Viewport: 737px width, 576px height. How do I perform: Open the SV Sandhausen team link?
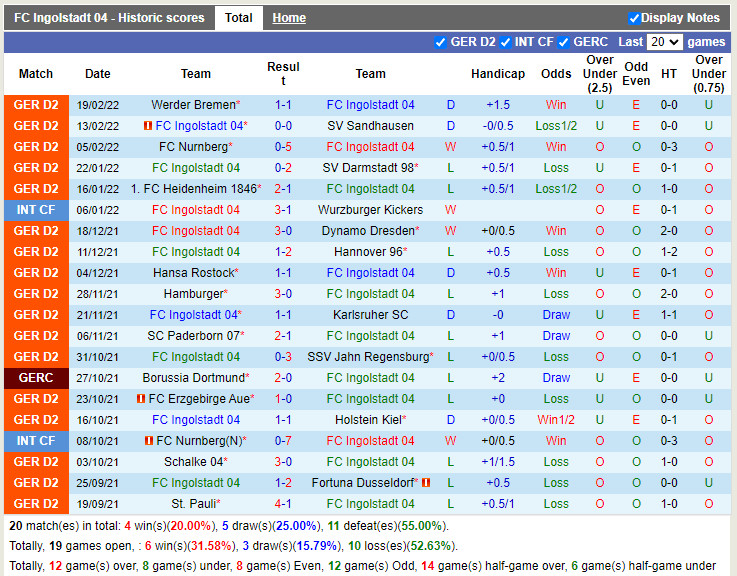(370, 126)
